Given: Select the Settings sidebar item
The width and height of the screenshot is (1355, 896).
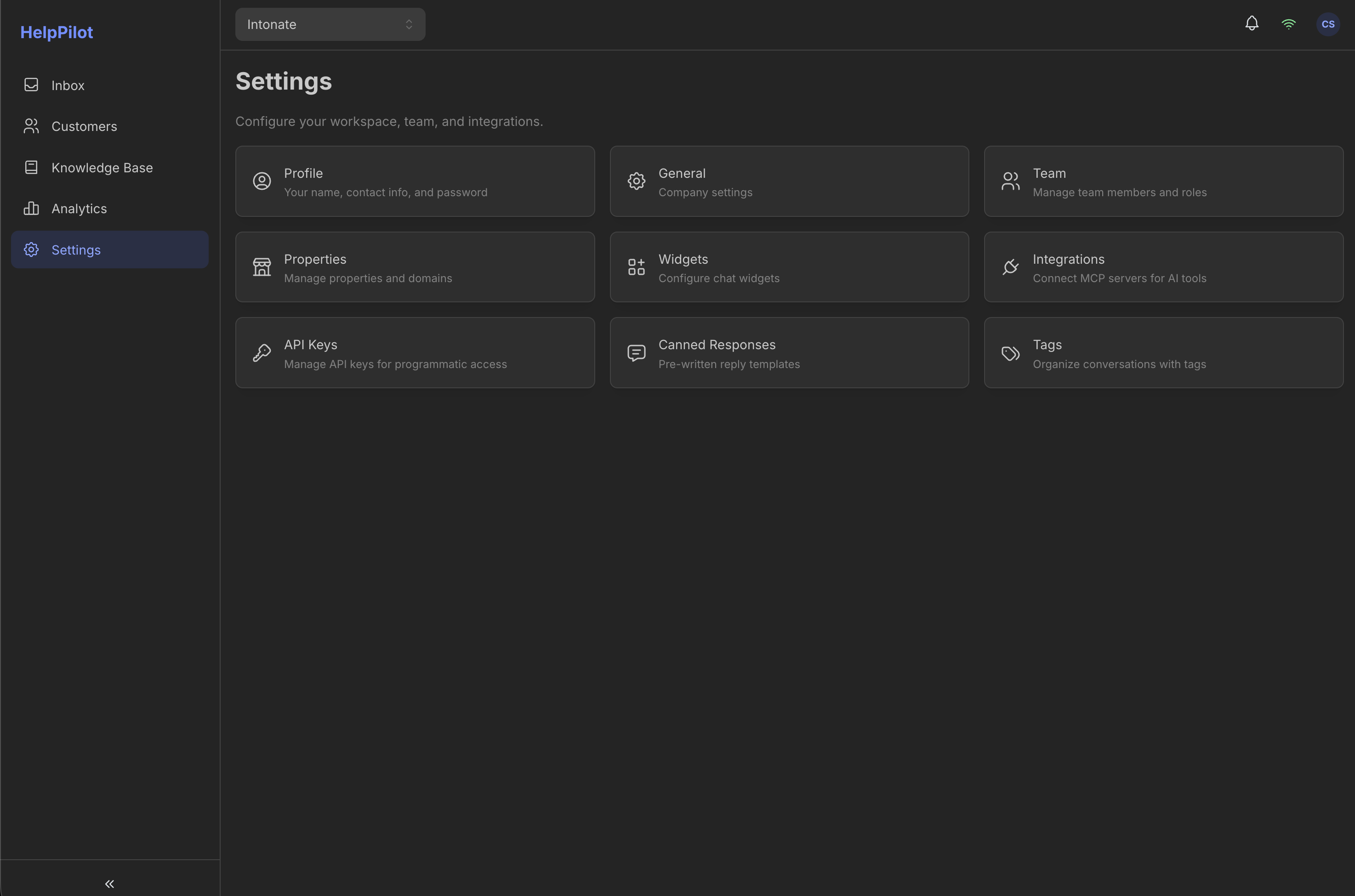Looking at the screenshot, I should pyautogui.click(x=110, y=250).
